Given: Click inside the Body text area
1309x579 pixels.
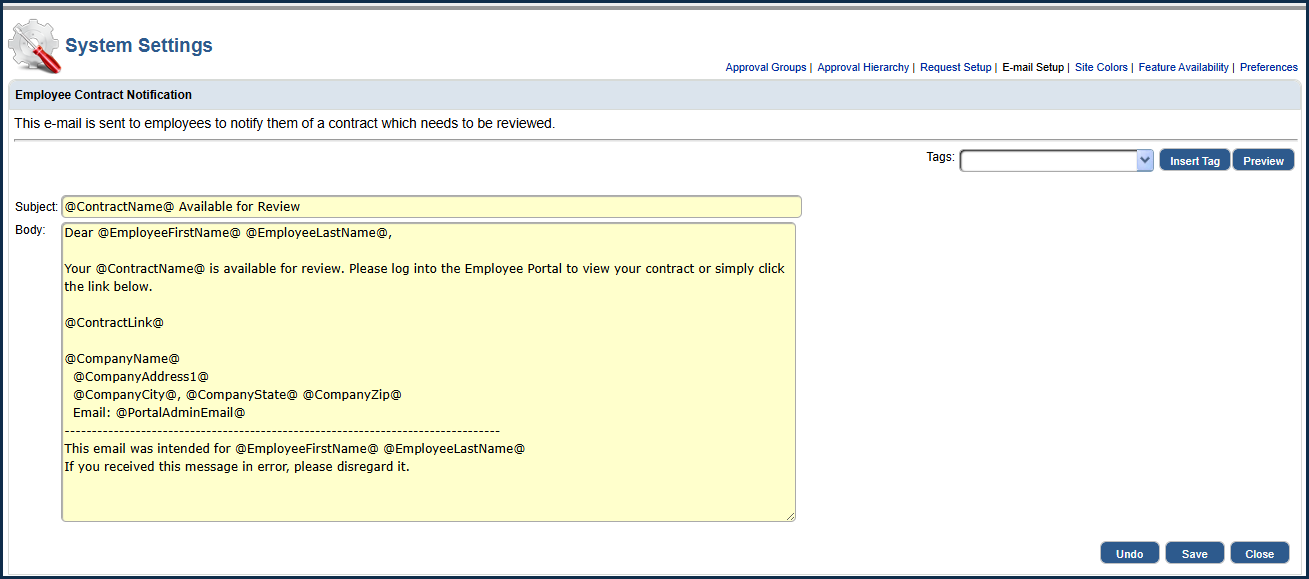Looking at the screenshot, I should [x=428, y=372].
